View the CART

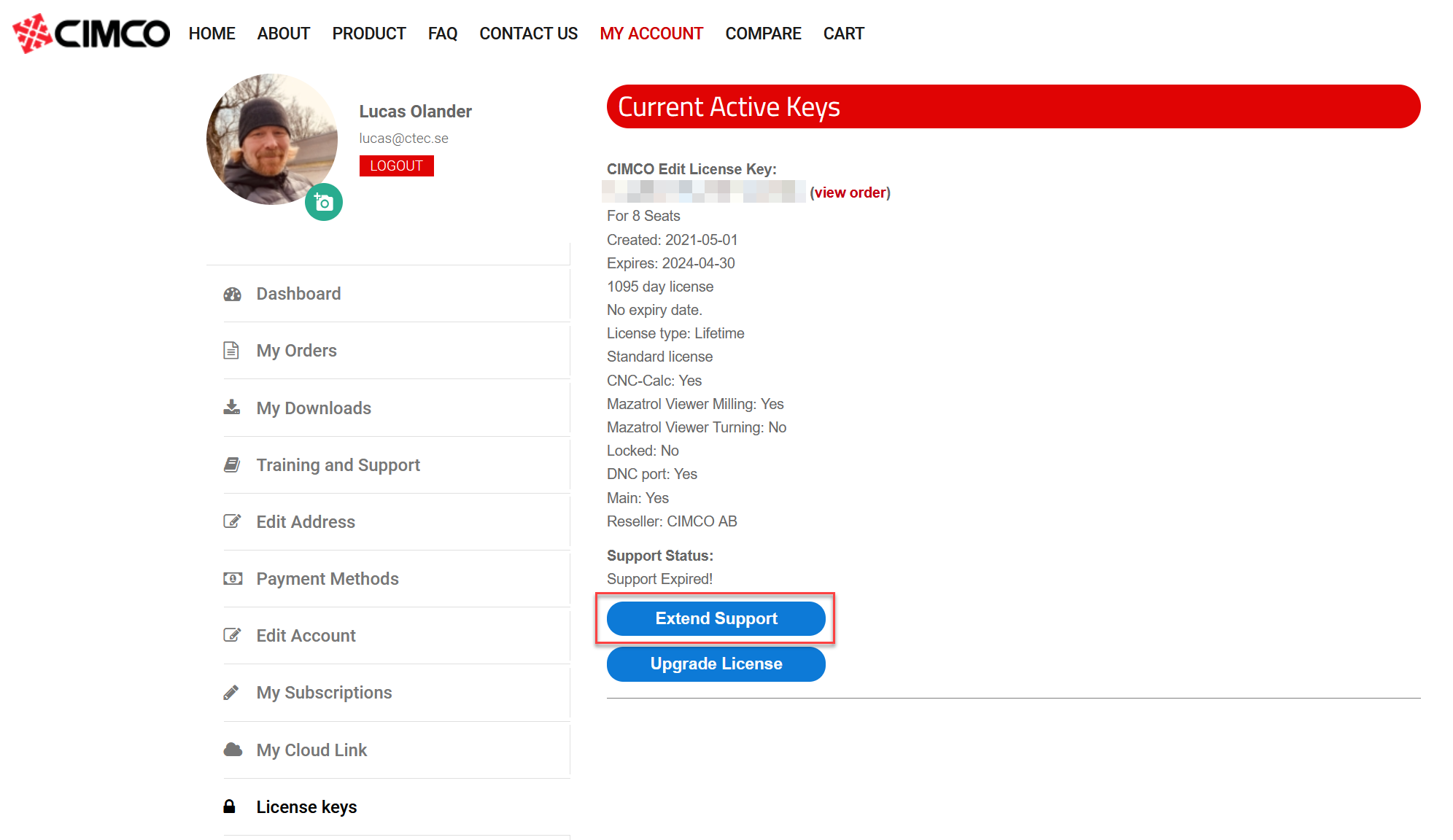pyautogui.click(x=844, y=34)
